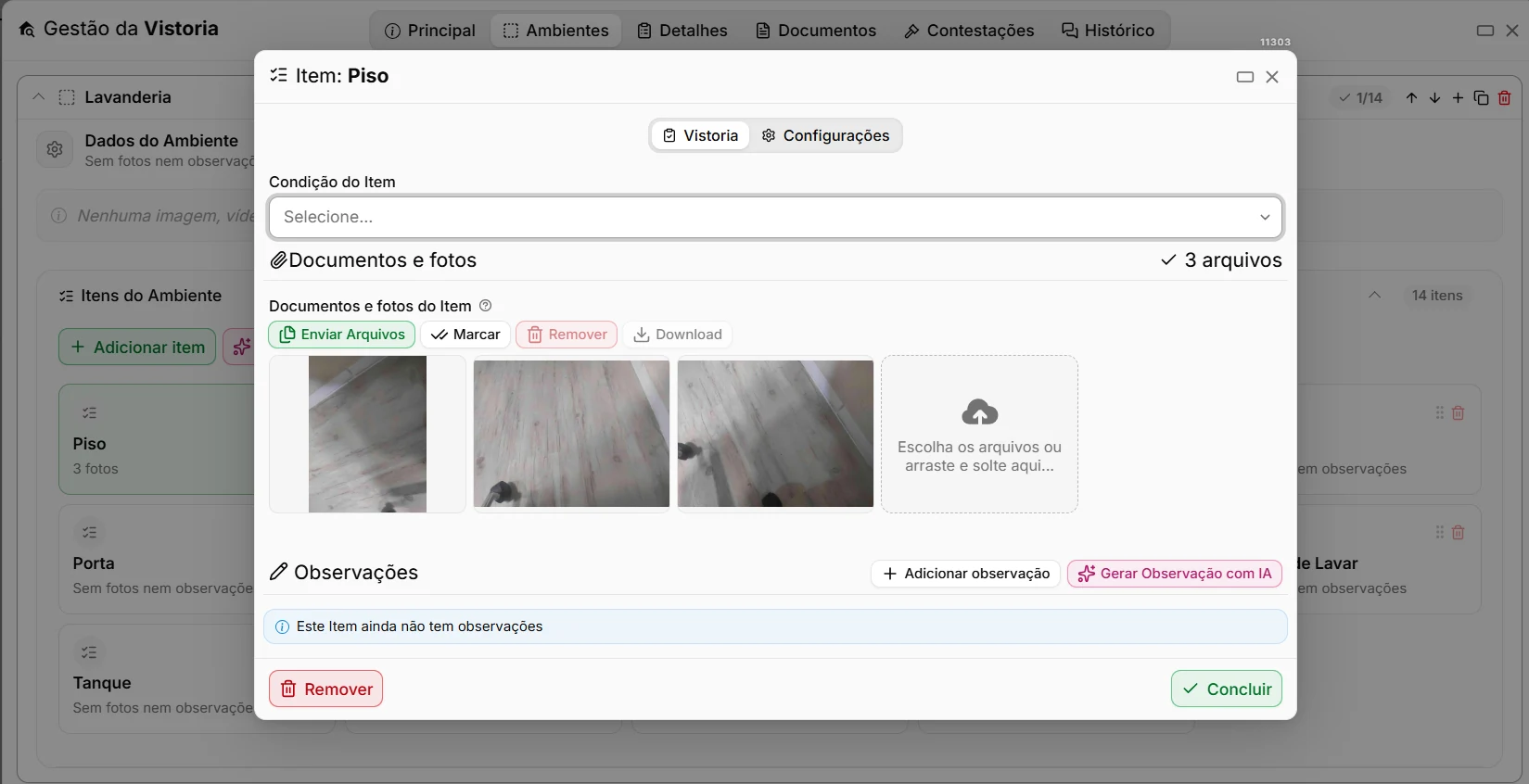Click the upload cloud drop area
Screen dimensions: 1529x784
(x=979, y=434)
